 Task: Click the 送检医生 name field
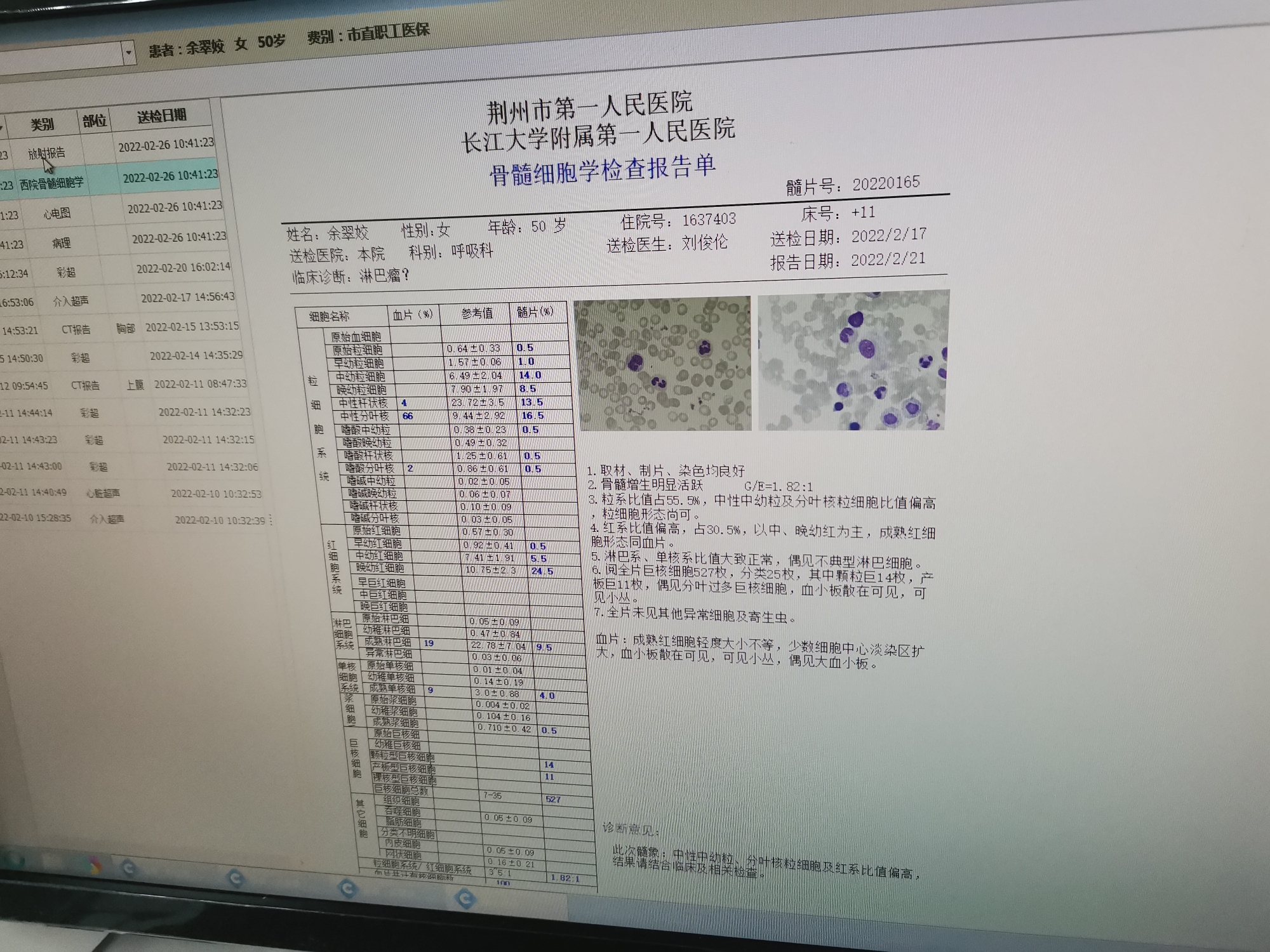(705, 242)
